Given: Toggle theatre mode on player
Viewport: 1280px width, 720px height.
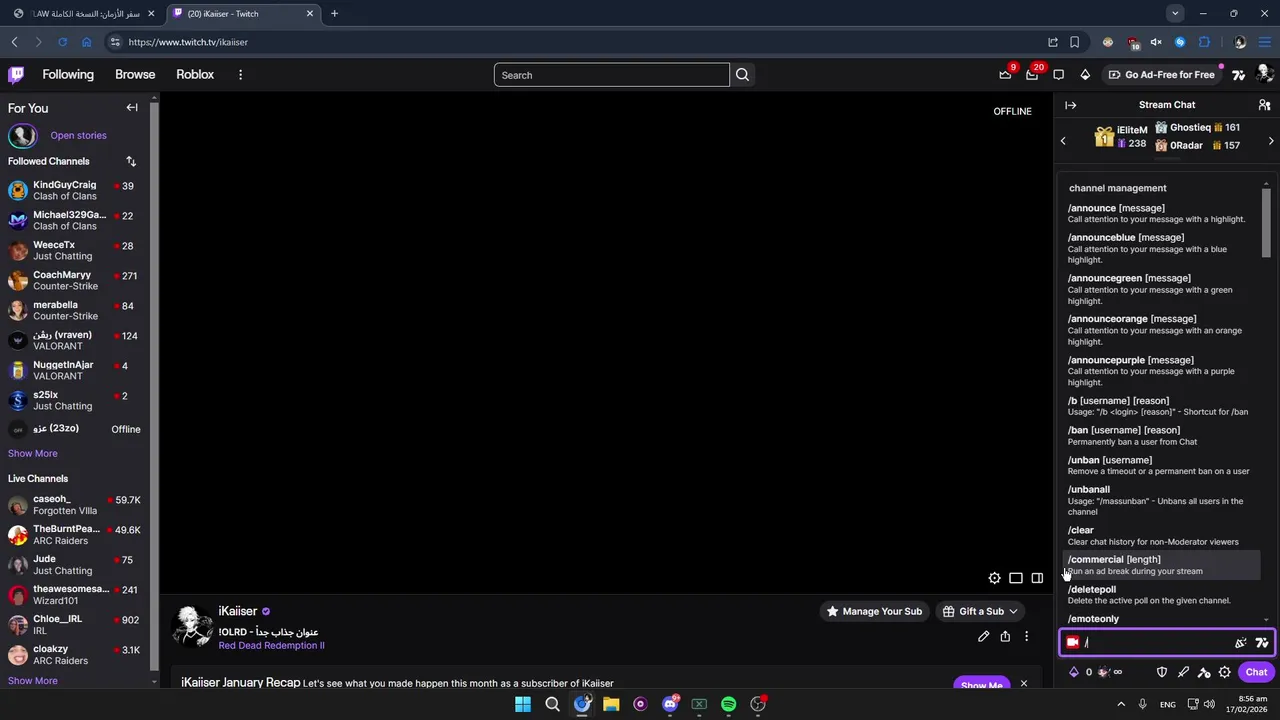Looking at the screenshot, I should click(x=1016, y=578).
